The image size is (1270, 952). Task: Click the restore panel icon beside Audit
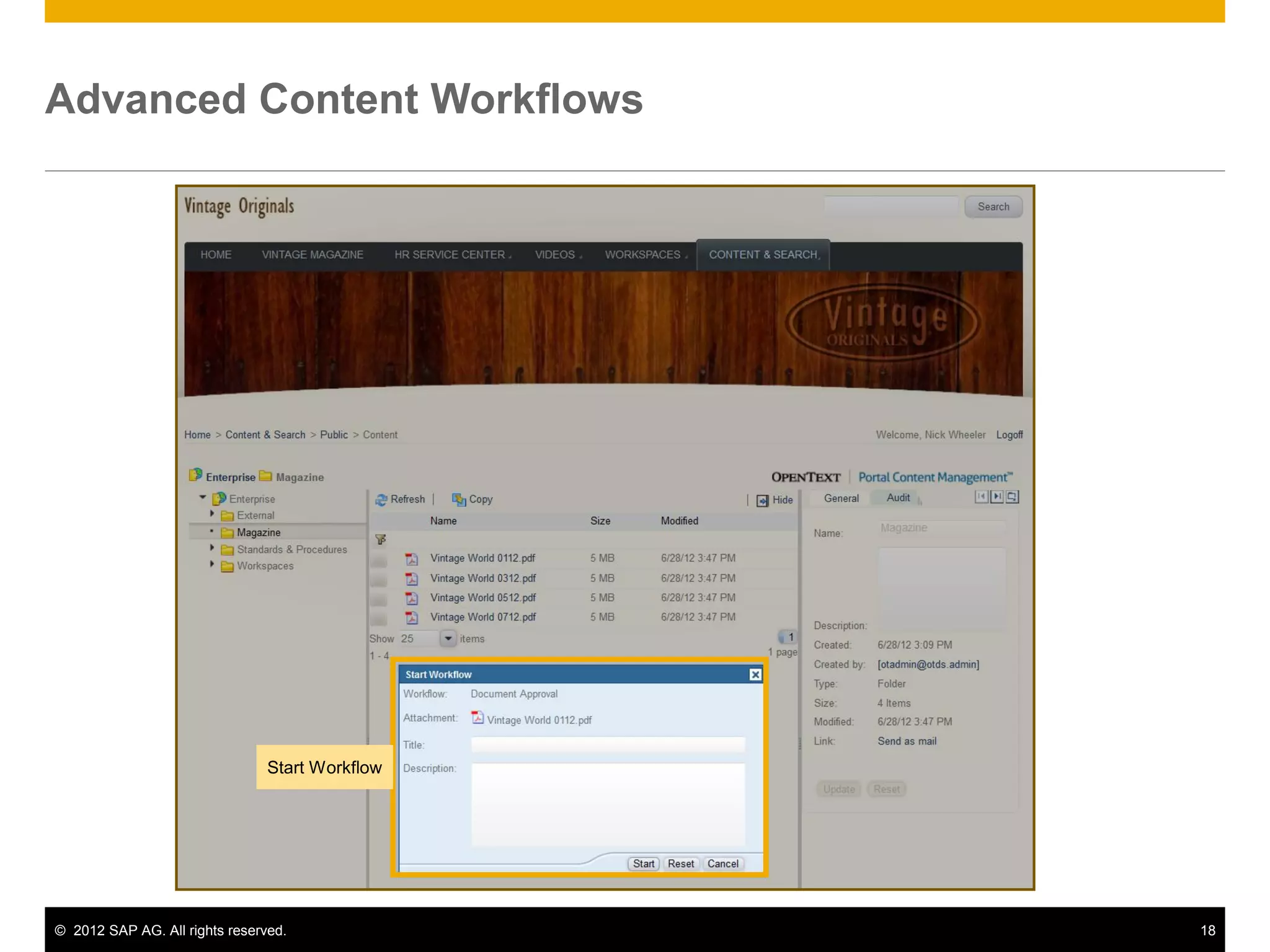pos(1012,496)
